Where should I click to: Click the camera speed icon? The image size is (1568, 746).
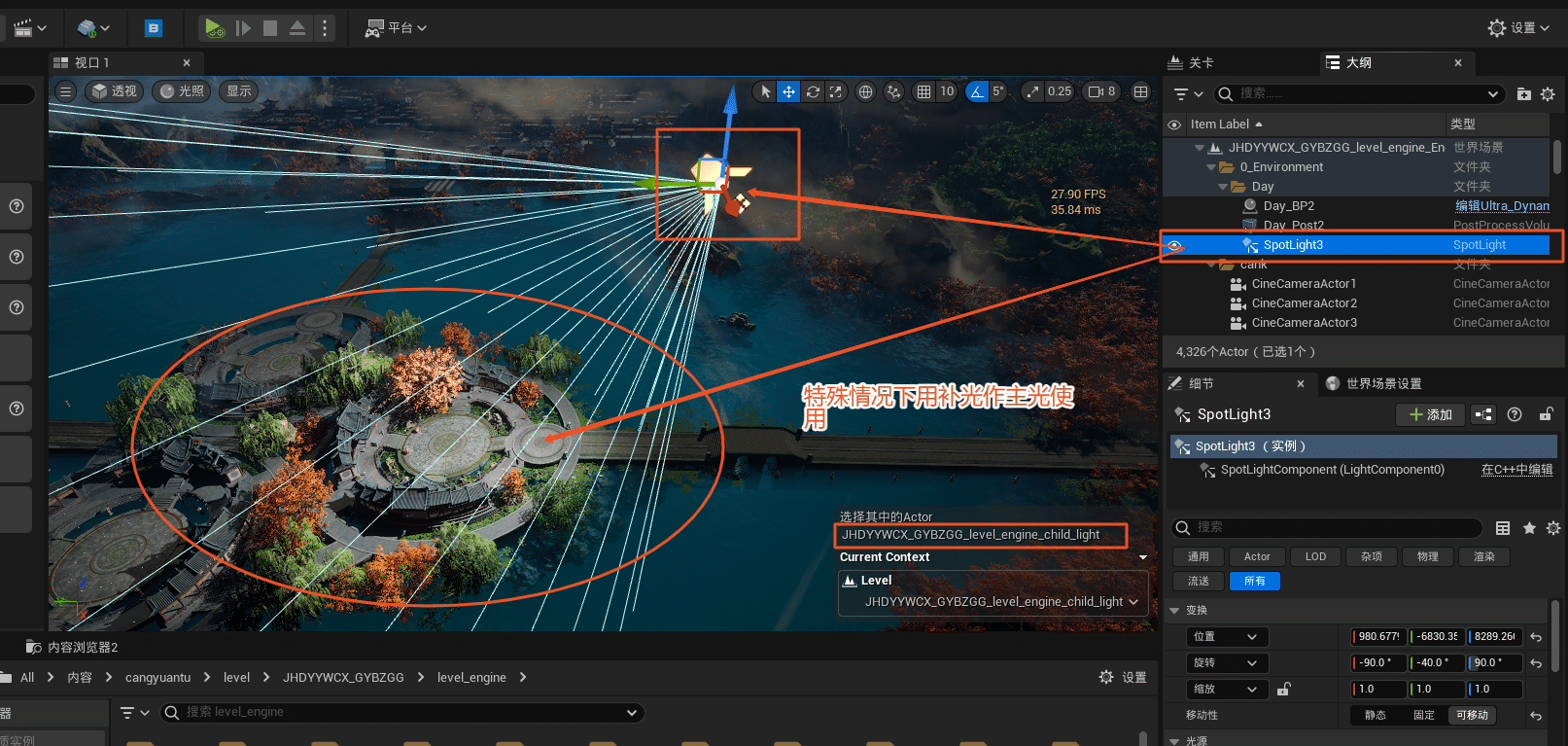coord(1096,91)
